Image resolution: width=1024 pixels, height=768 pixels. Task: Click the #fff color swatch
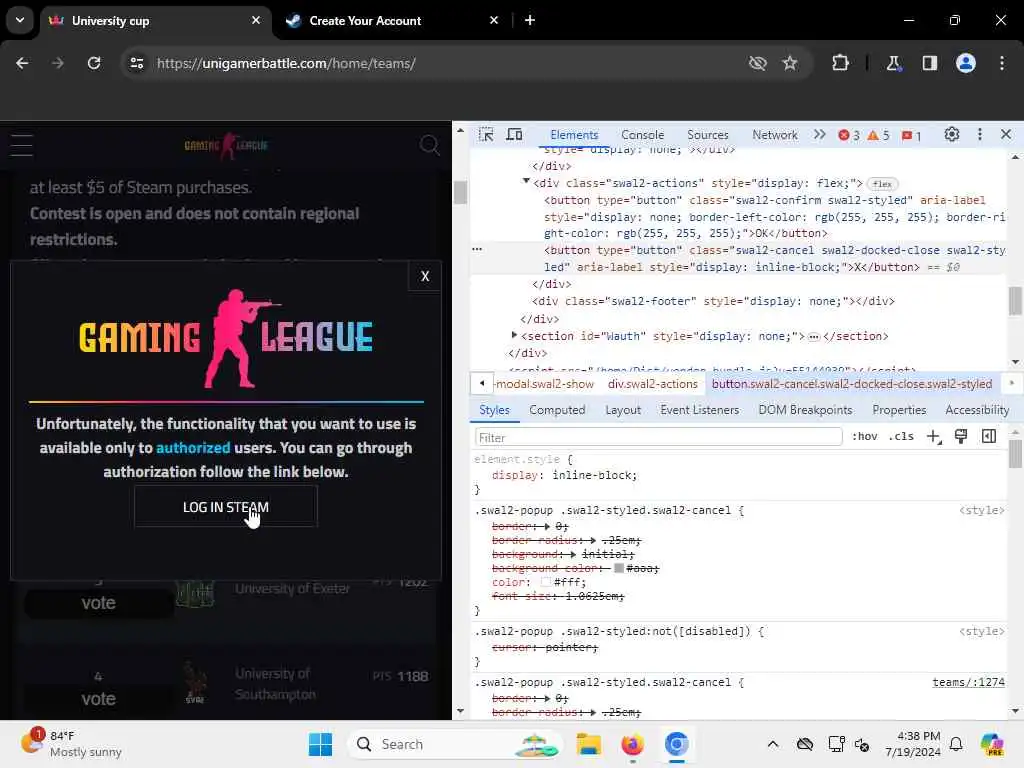546,582
